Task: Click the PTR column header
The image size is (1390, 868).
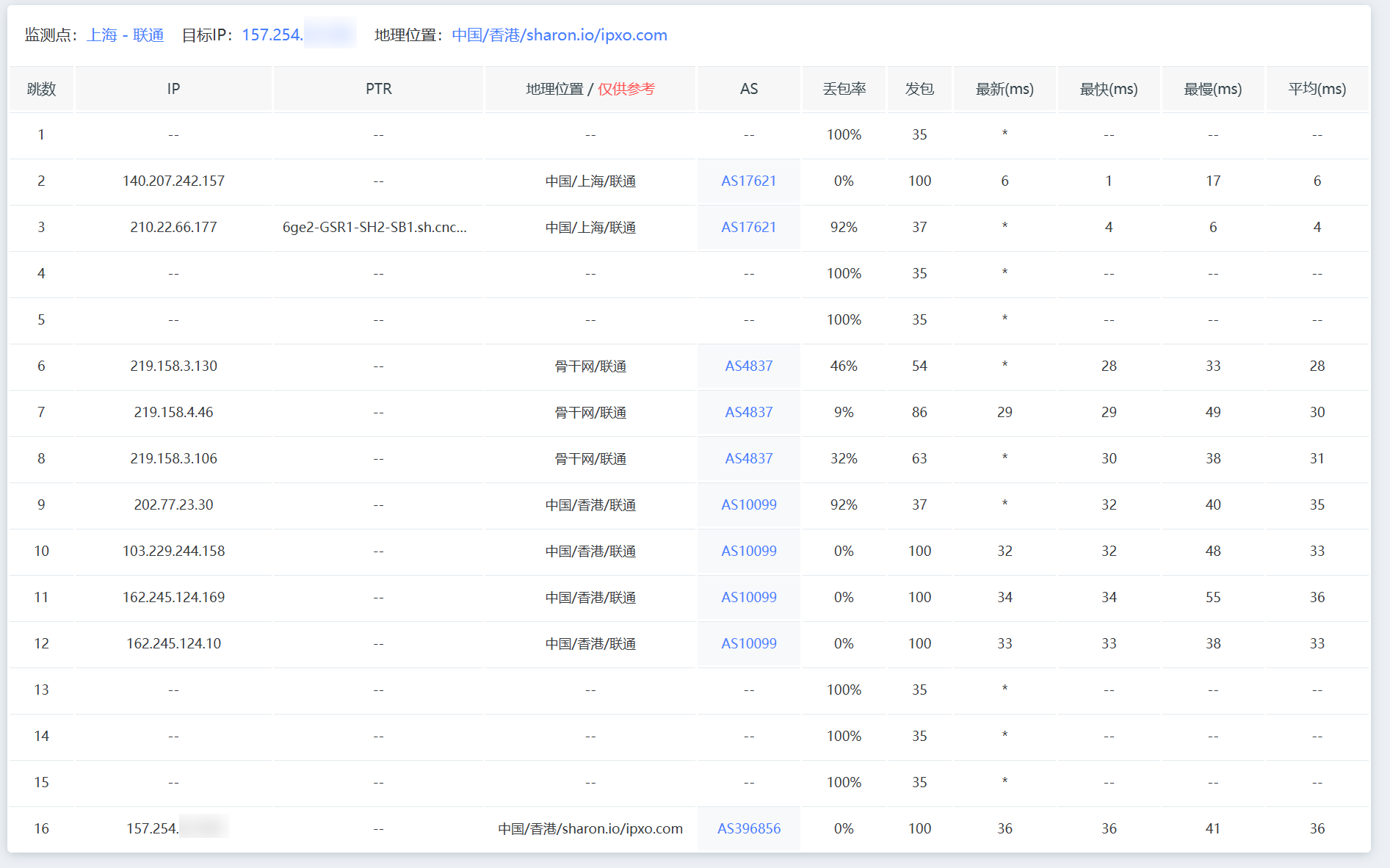Action: 378,89
